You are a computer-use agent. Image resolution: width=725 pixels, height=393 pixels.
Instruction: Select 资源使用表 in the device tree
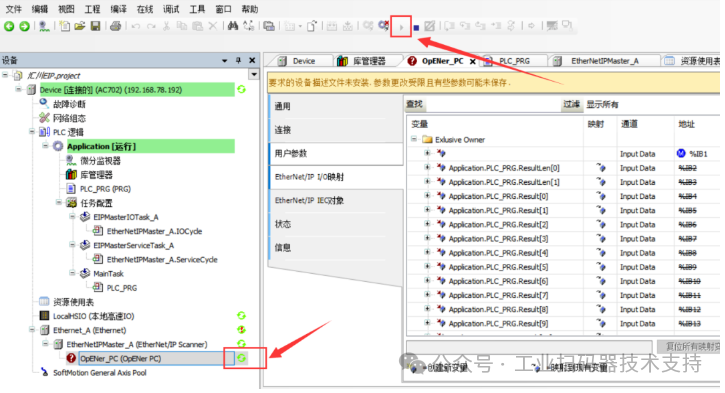tap(73, 302)
